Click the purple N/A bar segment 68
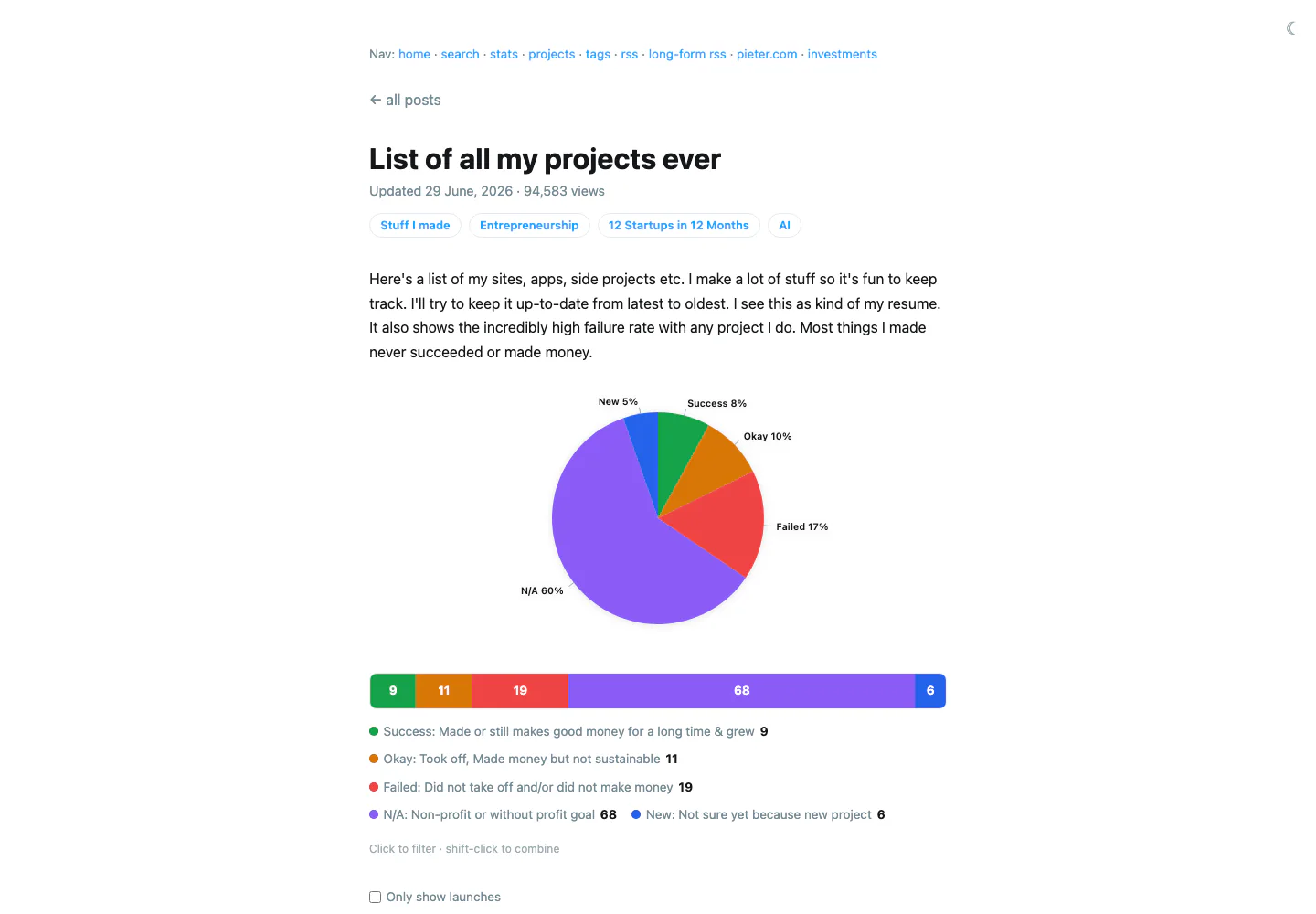Image resolution: width=1316 pixels, height=914 pixels. (x=741, y=691)
